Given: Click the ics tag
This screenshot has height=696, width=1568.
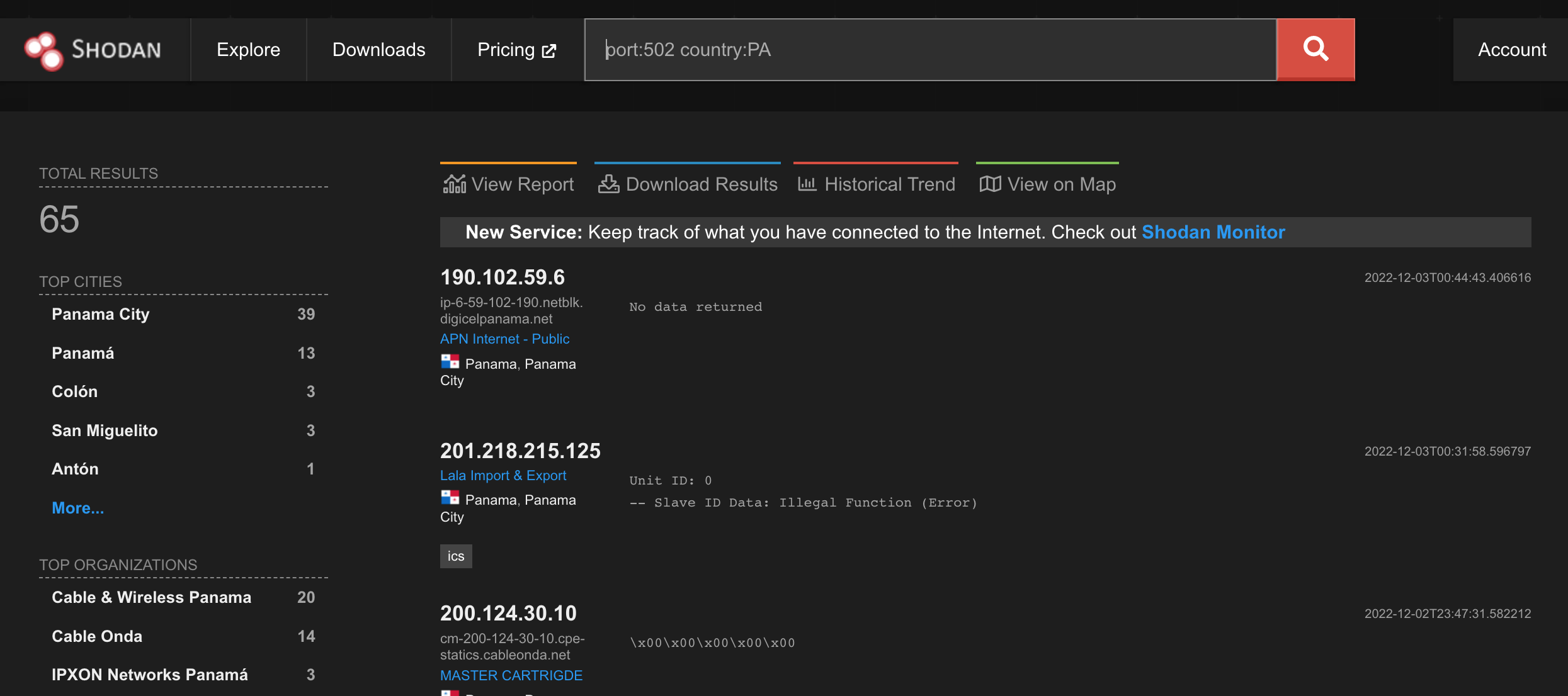Looking at the screenshot, I should [456, 556].
